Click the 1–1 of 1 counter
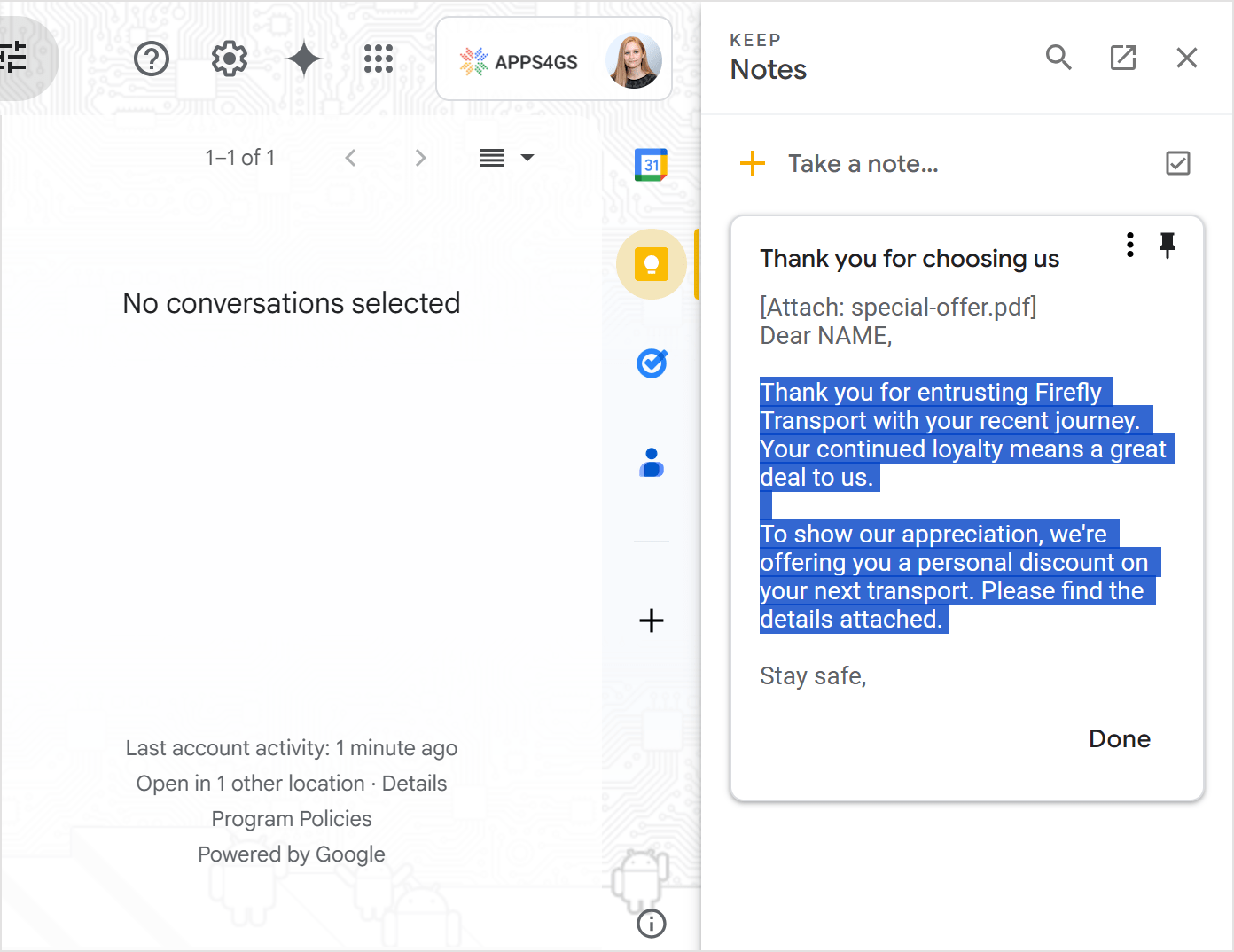1234x952 pixels. point(240,158)
